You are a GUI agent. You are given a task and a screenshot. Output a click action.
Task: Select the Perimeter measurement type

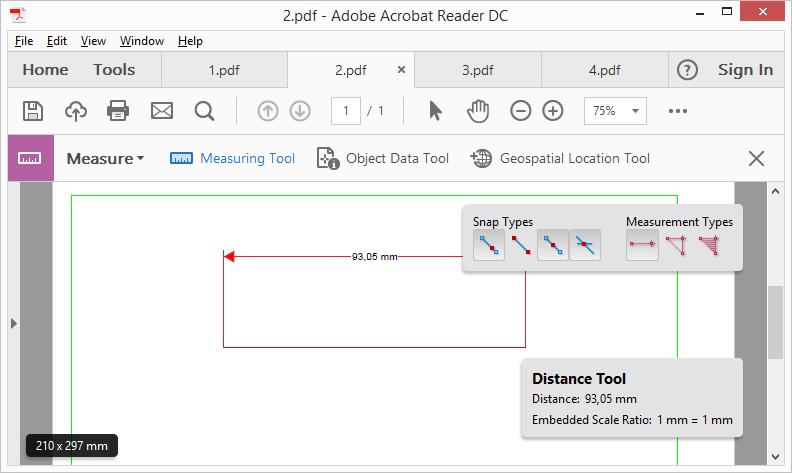(676, 245)
